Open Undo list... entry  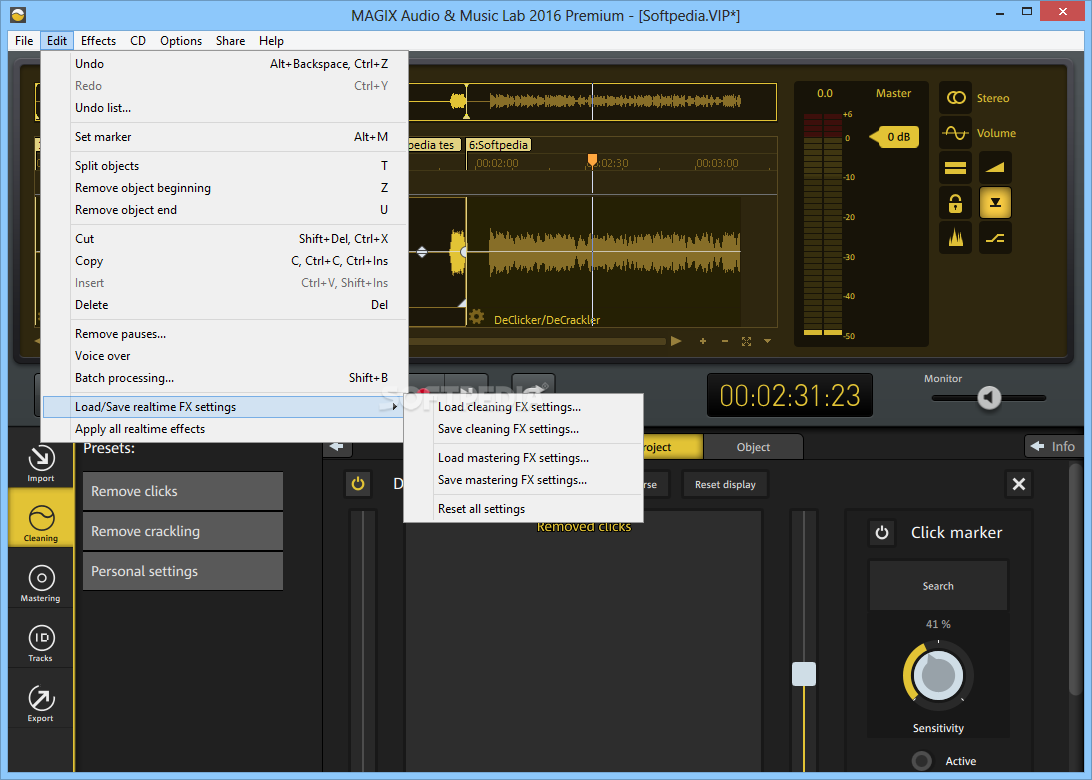(x=224, y=107)
